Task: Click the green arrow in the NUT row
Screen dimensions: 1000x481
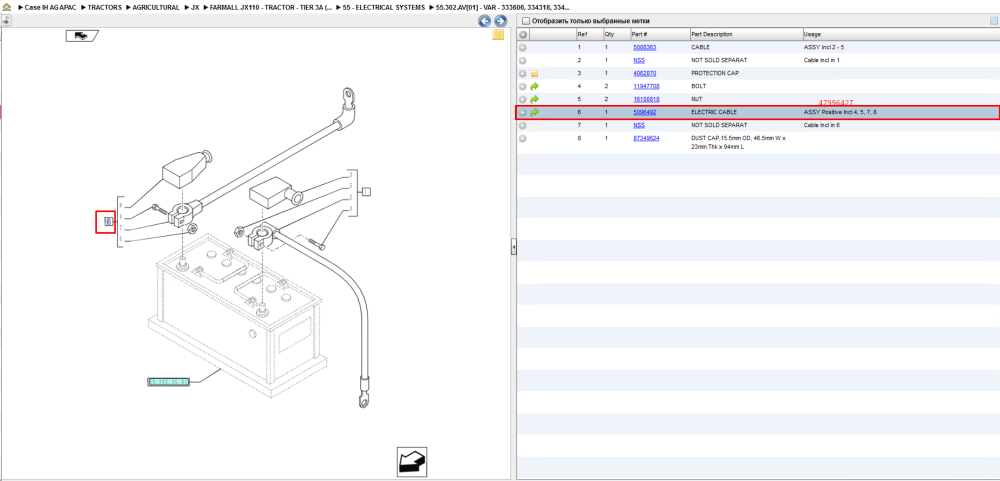Action: click(534, 100)
